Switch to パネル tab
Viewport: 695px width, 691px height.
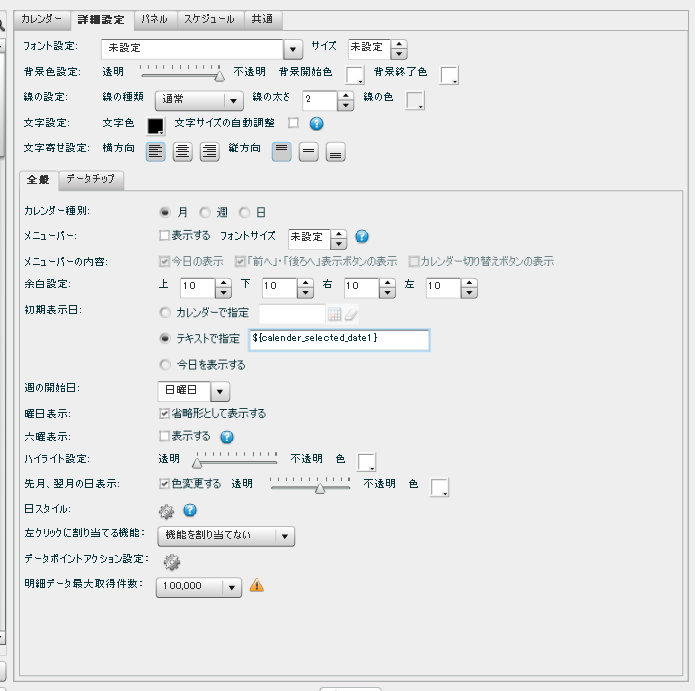[x=155, y=20]
